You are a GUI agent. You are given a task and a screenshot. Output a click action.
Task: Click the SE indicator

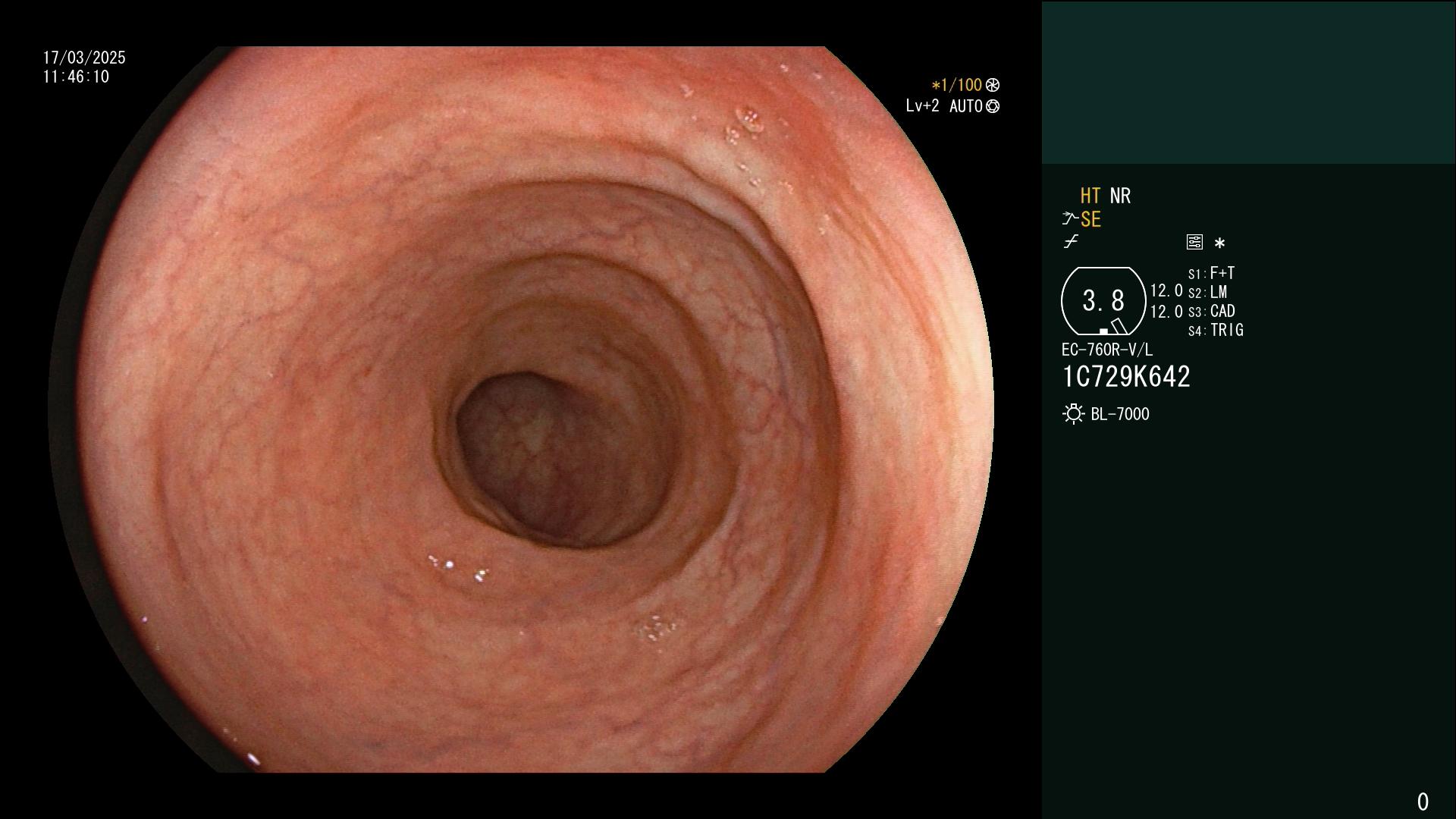tap(1090, 219)
